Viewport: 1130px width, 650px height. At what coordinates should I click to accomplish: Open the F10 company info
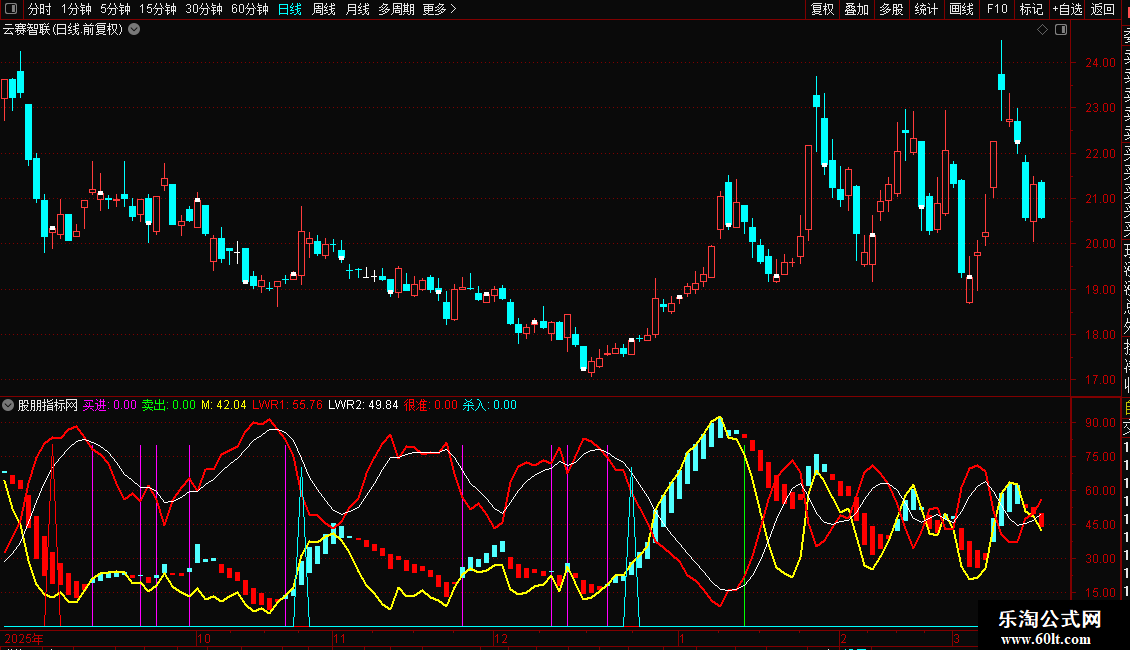pos(997,9)
